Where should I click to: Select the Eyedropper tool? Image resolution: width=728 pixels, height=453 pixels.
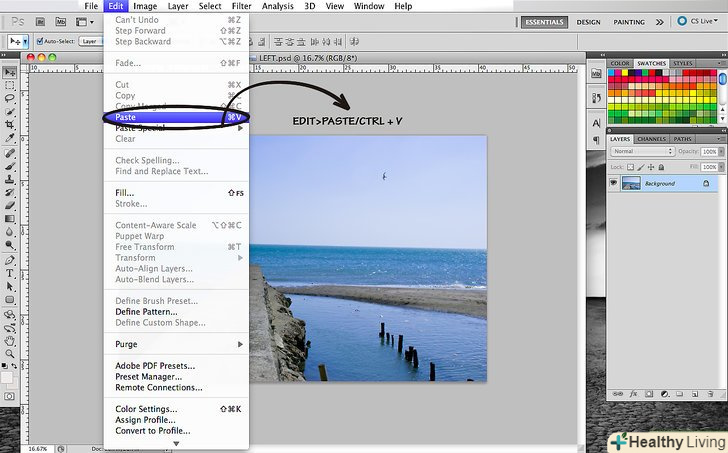click(10, 138)
